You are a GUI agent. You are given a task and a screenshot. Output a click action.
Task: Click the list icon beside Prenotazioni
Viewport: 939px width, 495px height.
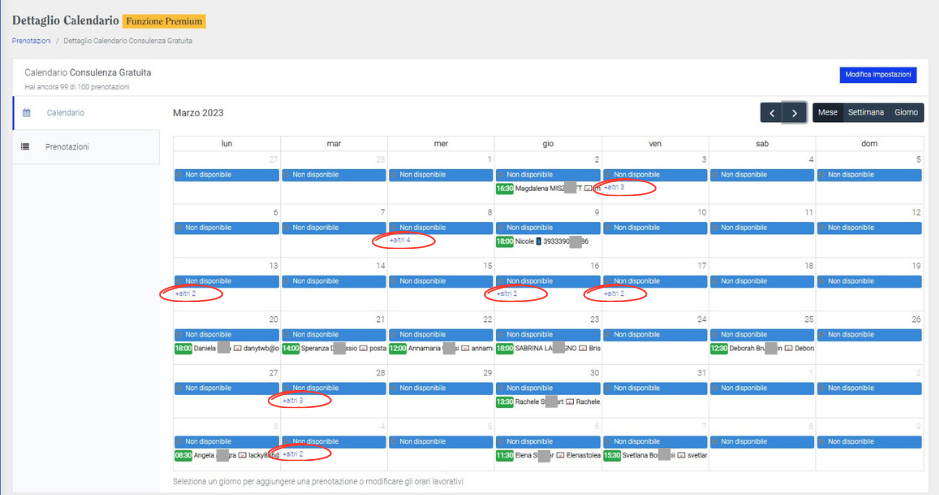pos(27,147)
